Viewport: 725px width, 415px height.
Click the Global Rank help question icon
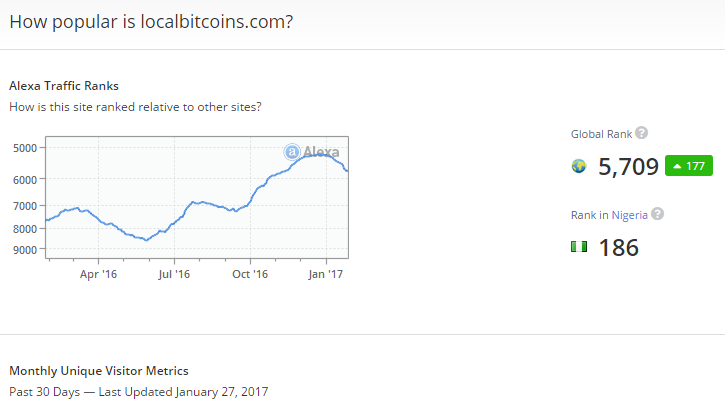642,133
